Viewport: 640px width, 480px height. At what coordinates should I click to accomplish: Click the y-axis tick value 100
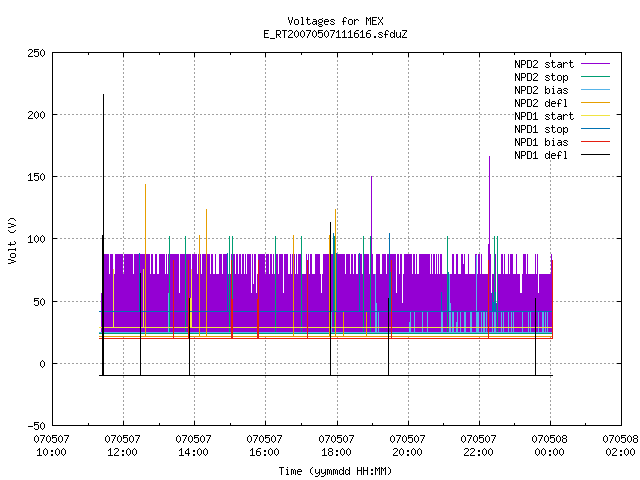coord(36,239)
